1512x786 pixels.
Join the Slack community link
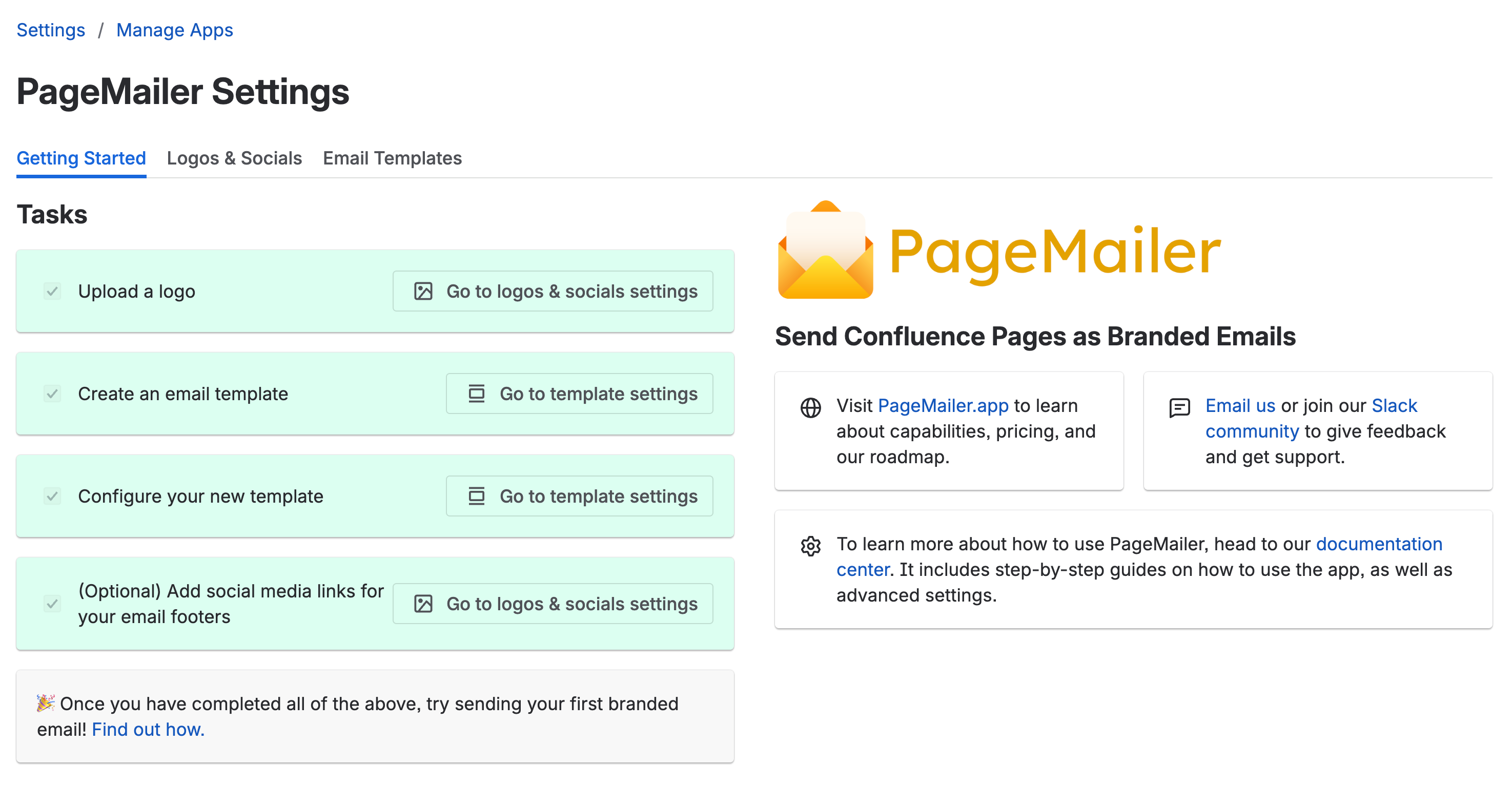[1311, 418]
